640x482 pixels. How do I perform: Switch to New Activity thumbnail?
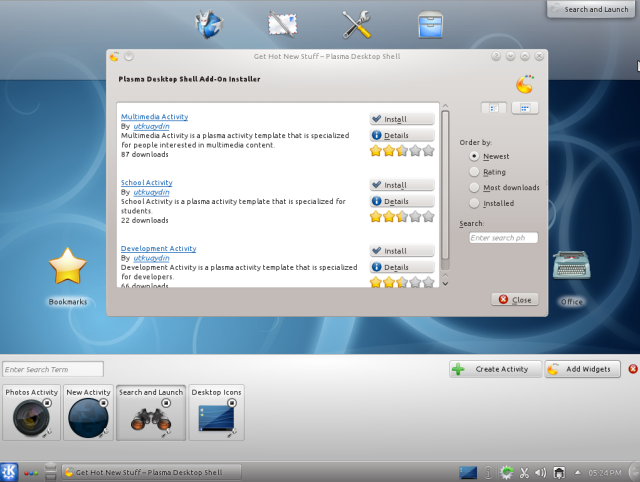(88, 413)
